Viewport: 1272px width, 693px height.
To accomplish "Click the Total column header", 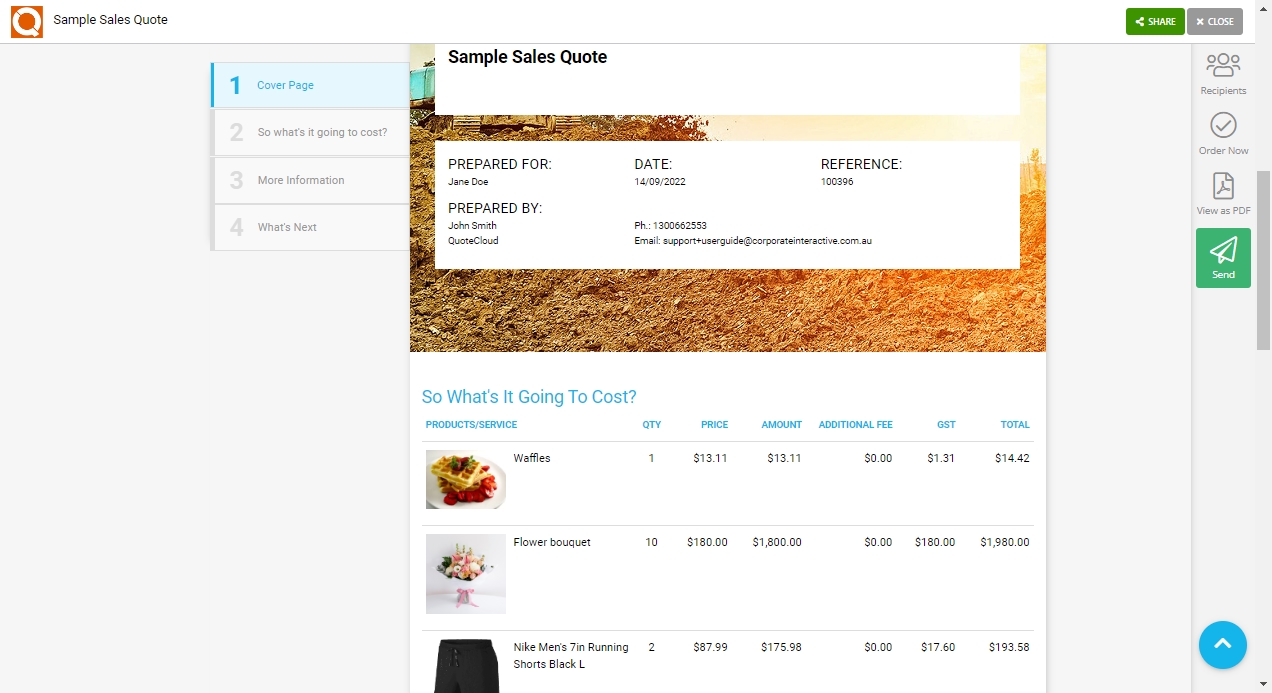I will 1015,425.
